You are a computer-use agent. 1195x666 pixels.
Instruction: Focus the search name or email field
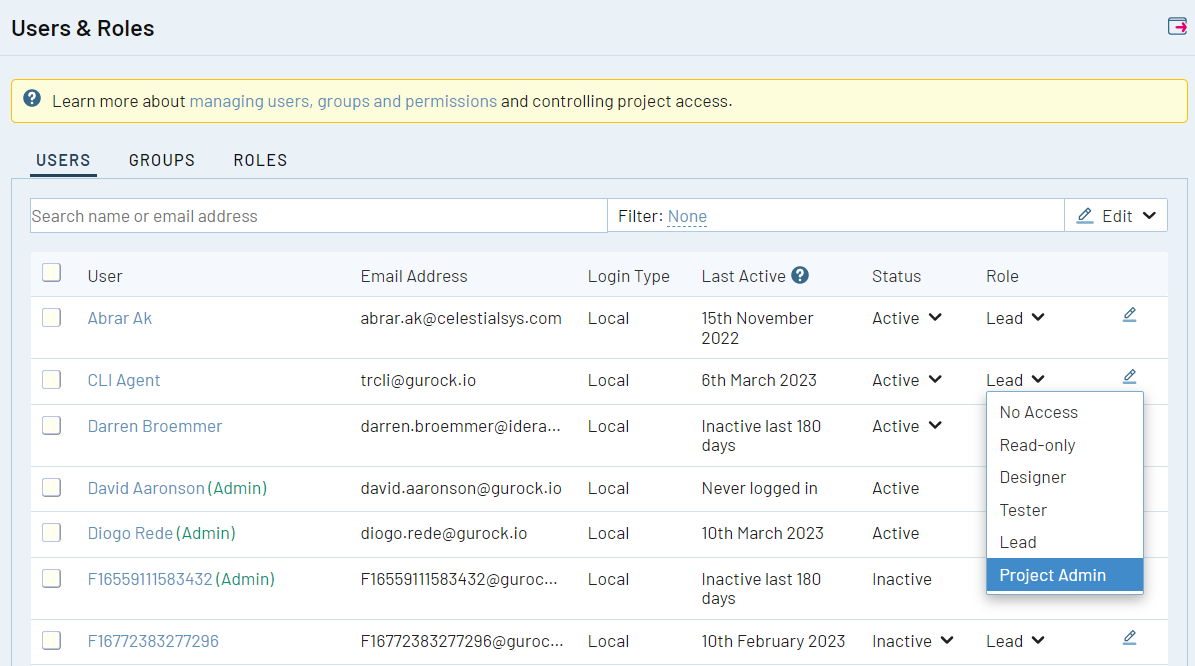coord(319,216)
